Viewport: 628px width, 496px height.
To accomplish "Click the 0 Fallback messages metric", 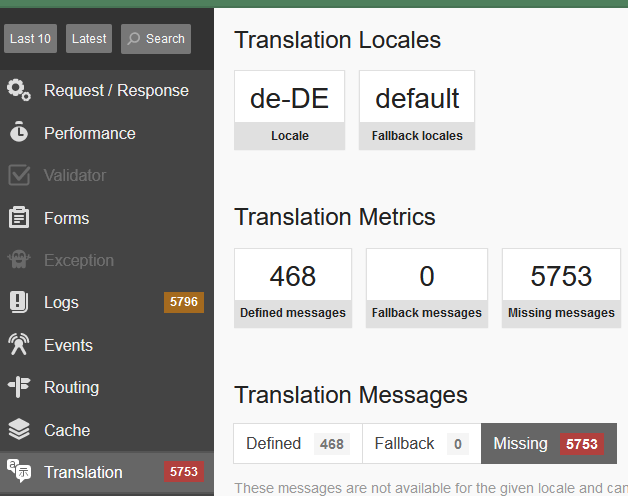I will (427, 288).
